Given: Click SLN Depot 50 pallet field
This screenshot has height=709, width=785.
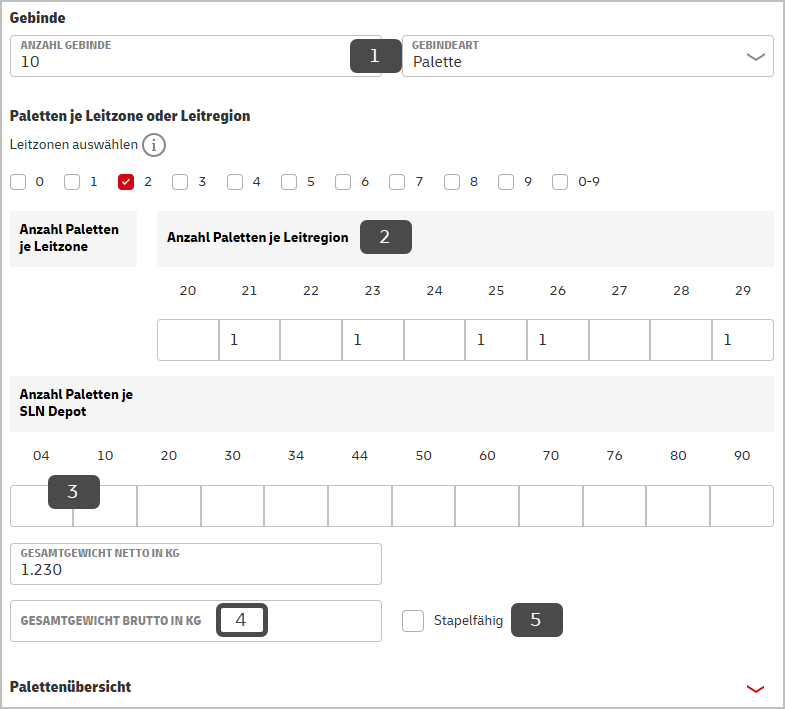Looking at the screenshot, I should tap(424, 506).
